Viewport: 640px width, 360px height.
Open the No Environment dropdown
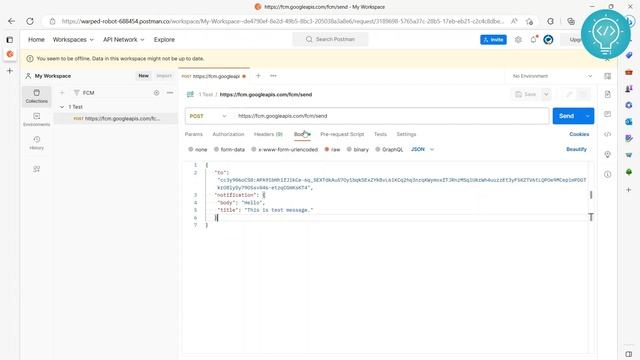click(x=552, y=76)
